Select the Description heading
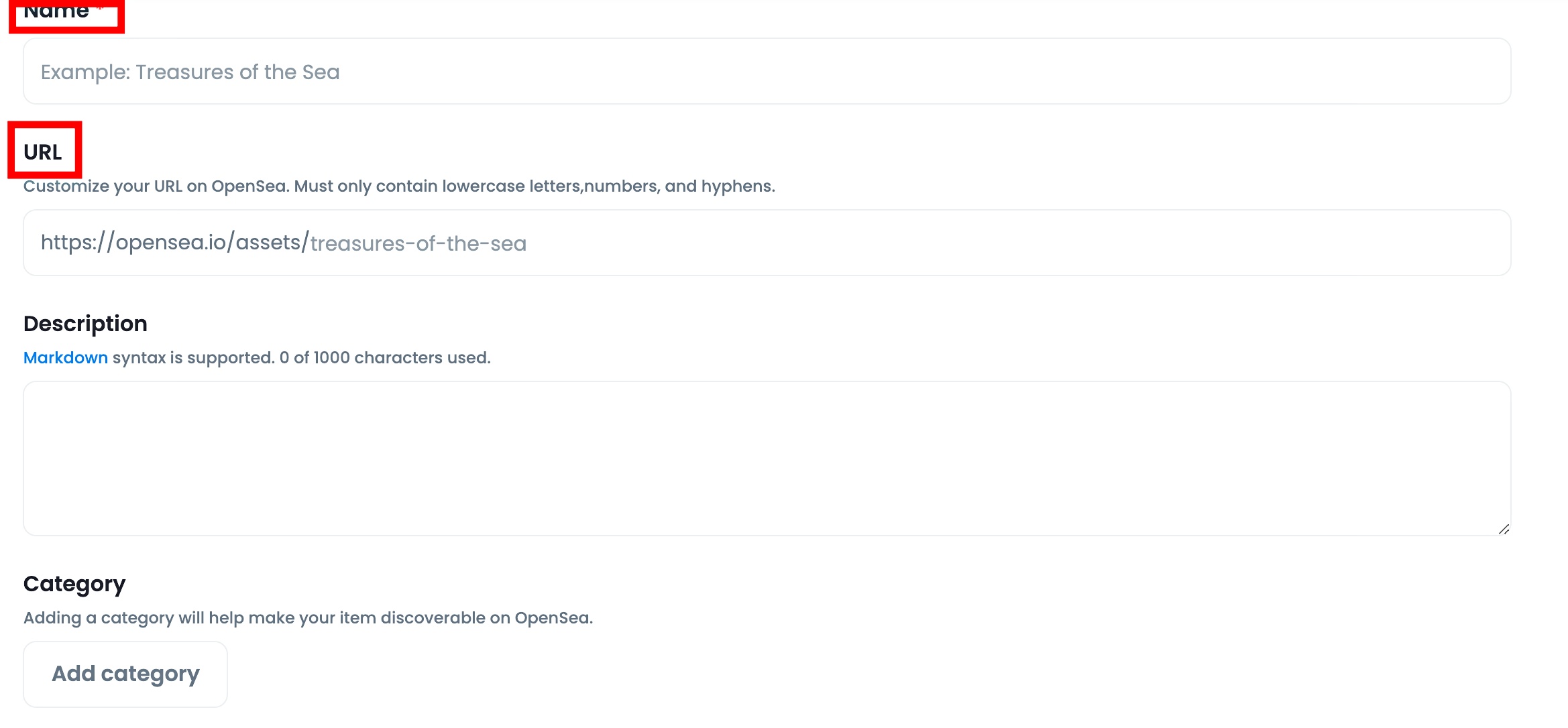Screen dimensions: 1568x728 coord(85,324)
